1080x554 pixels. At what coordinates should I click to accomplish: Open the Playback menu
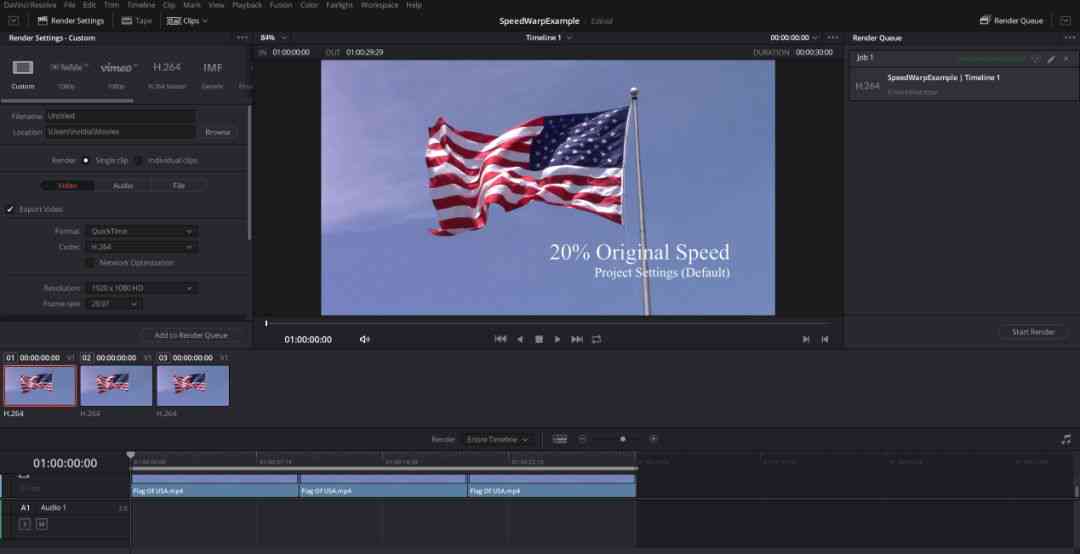coord(247,5)
